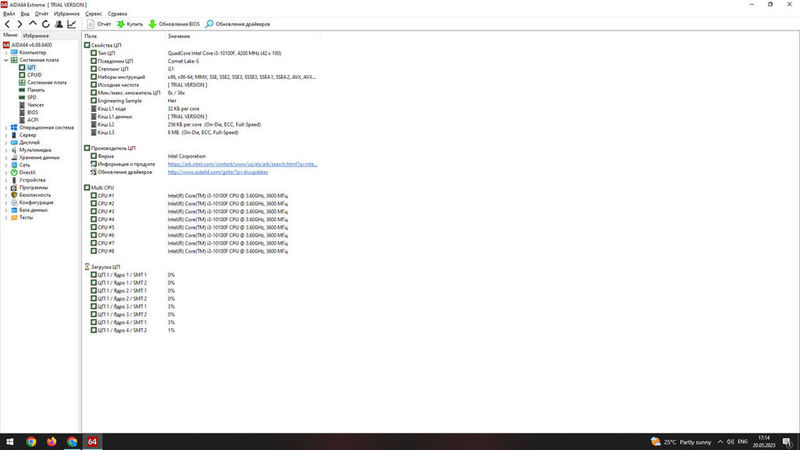
Task: Open the Сервис menu
Action: click(x=93, y=14)
